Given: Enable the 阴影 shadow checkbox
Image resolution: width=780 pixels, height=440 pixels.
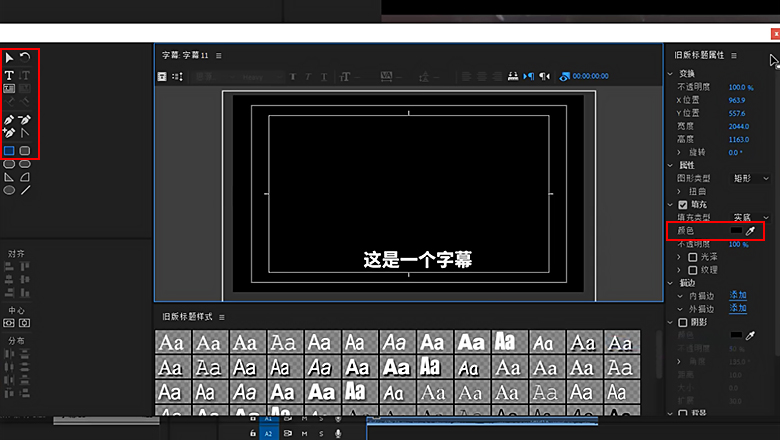Looking at the screenshot, I should (x=683, y=323).
